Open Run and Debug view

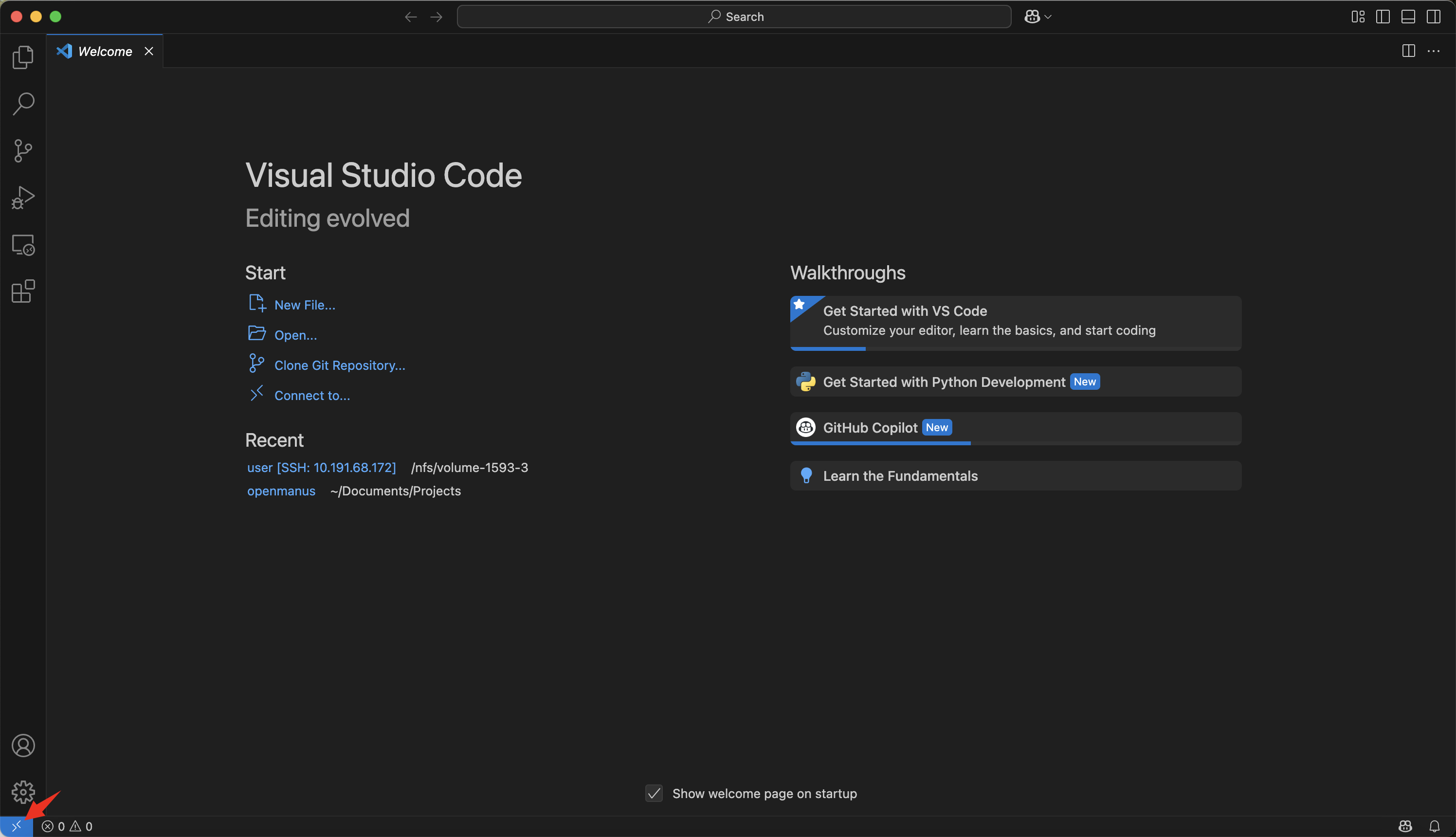(23, 198)
